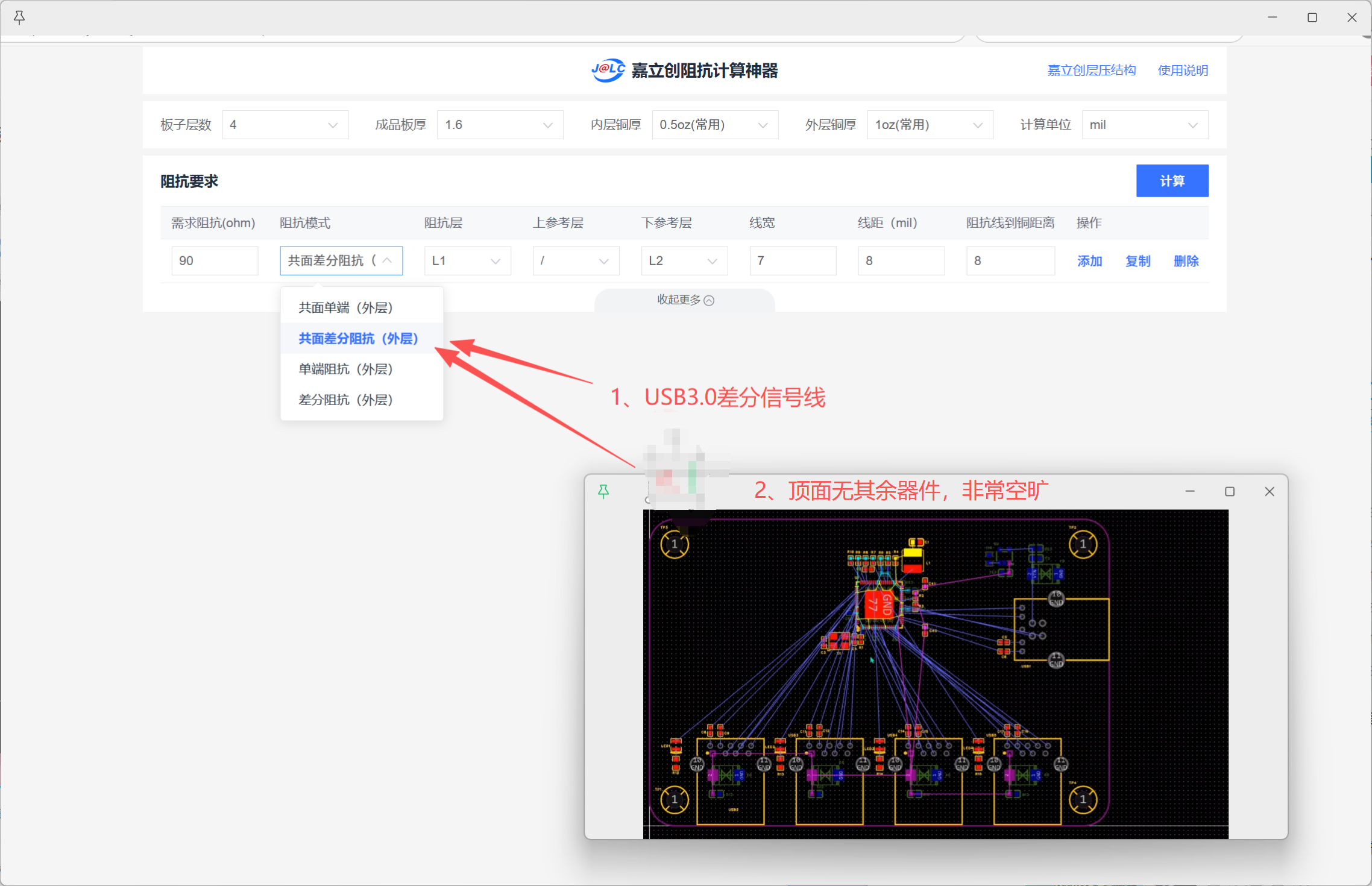Open the 成品板厚 thickness dropdown
1372x886 pixels.
499,125
